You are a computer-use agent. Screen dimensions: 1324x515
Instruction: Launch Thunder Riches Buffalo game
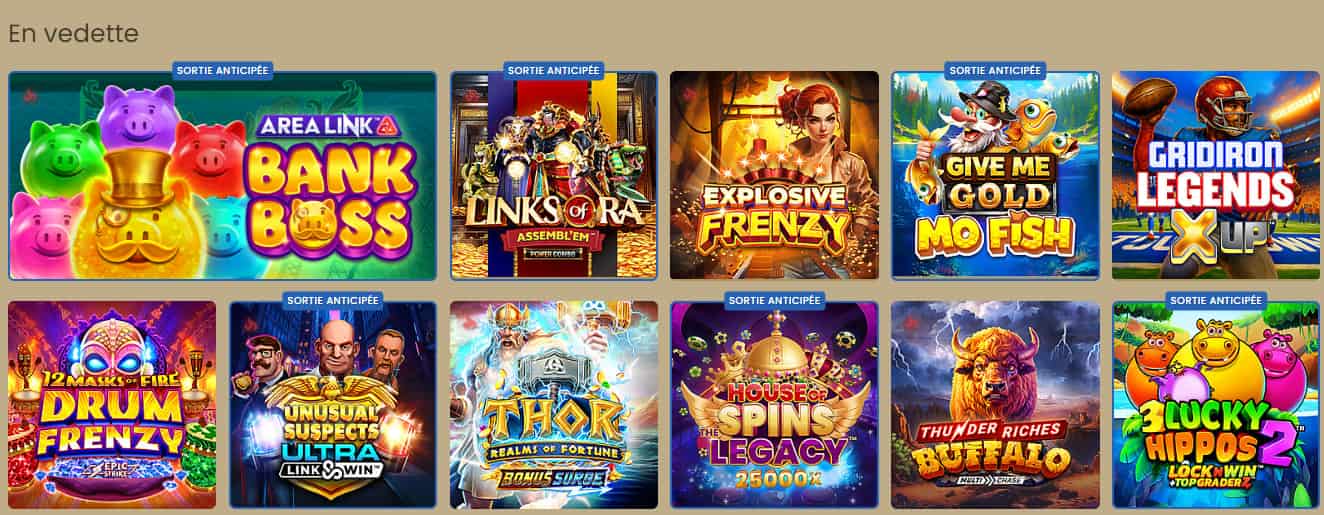[x=995, y=405]
